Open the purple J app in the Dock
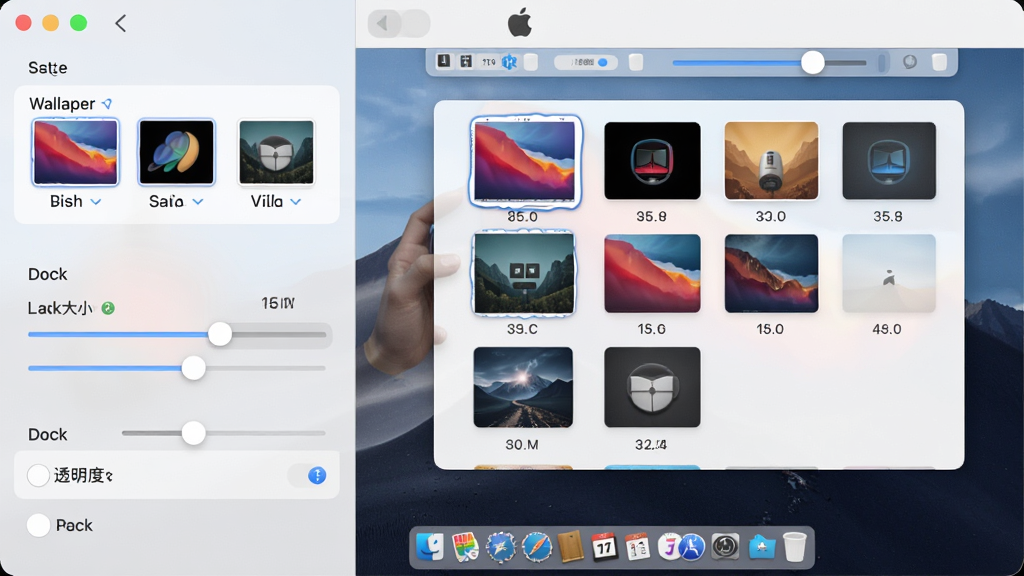The image size is (1024, 576). click(x=668, y=547)
